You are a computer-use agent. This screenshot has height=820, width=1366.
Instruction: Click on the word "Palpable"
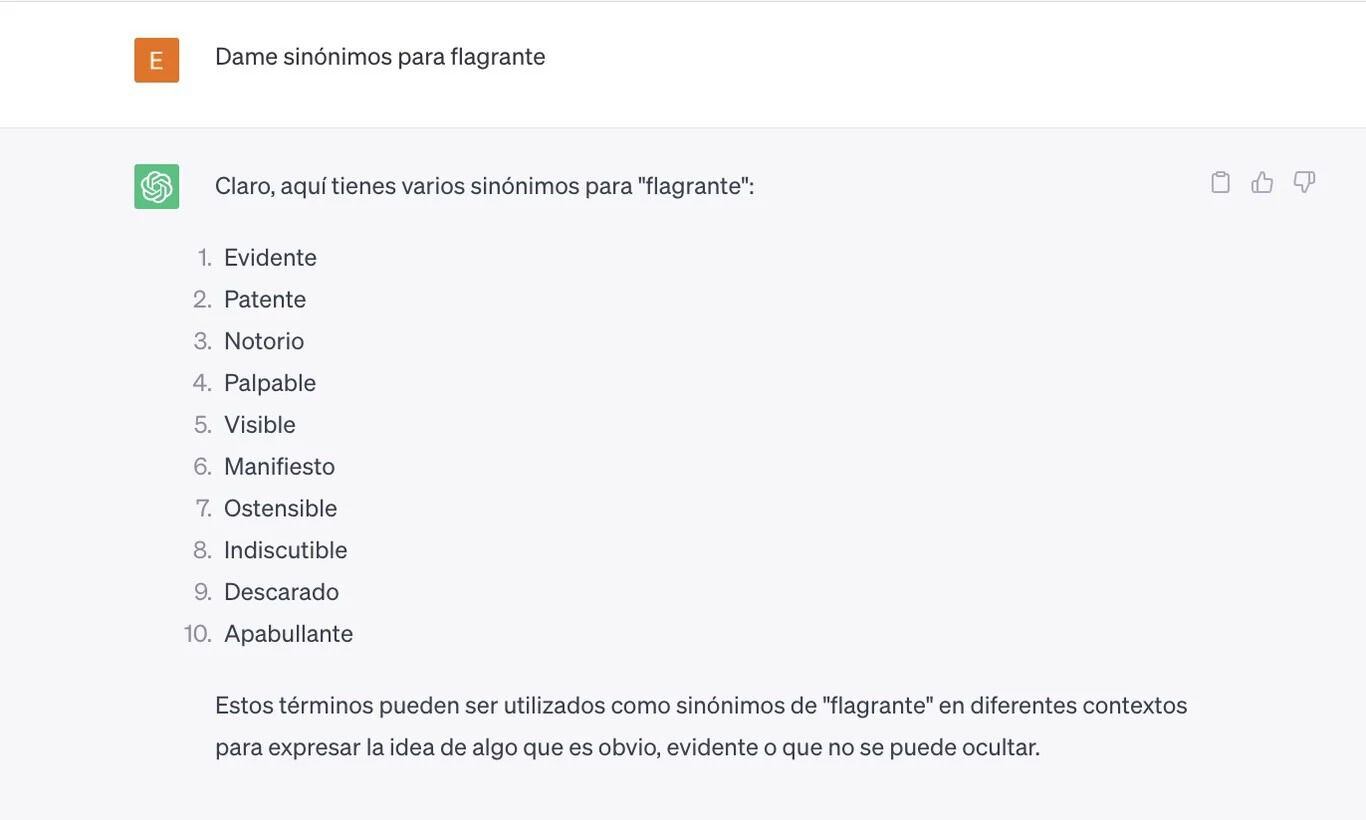tap(270, 383)
